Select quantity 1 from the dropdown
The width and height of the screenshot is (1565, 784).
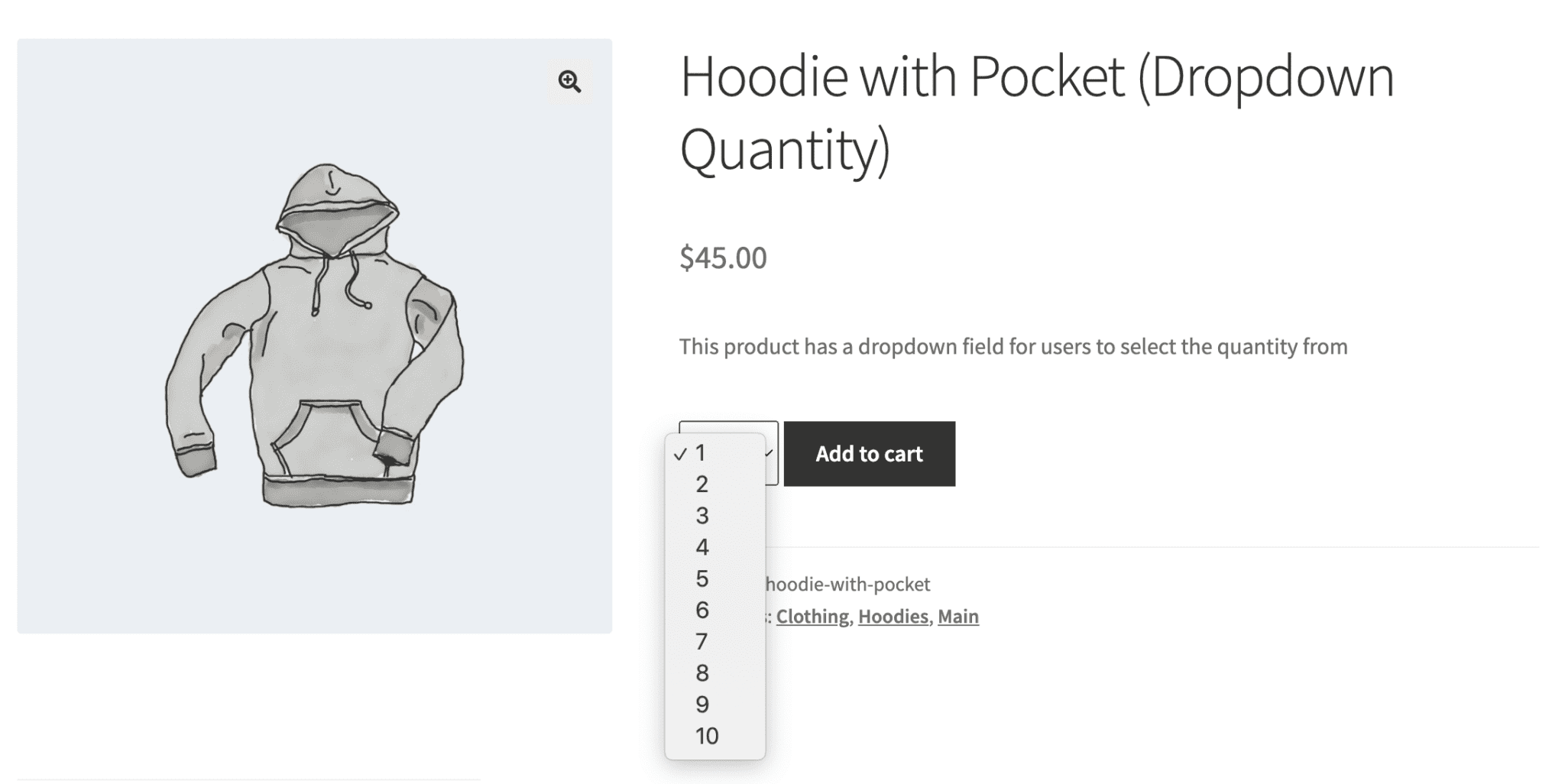[x=701, y=453]
